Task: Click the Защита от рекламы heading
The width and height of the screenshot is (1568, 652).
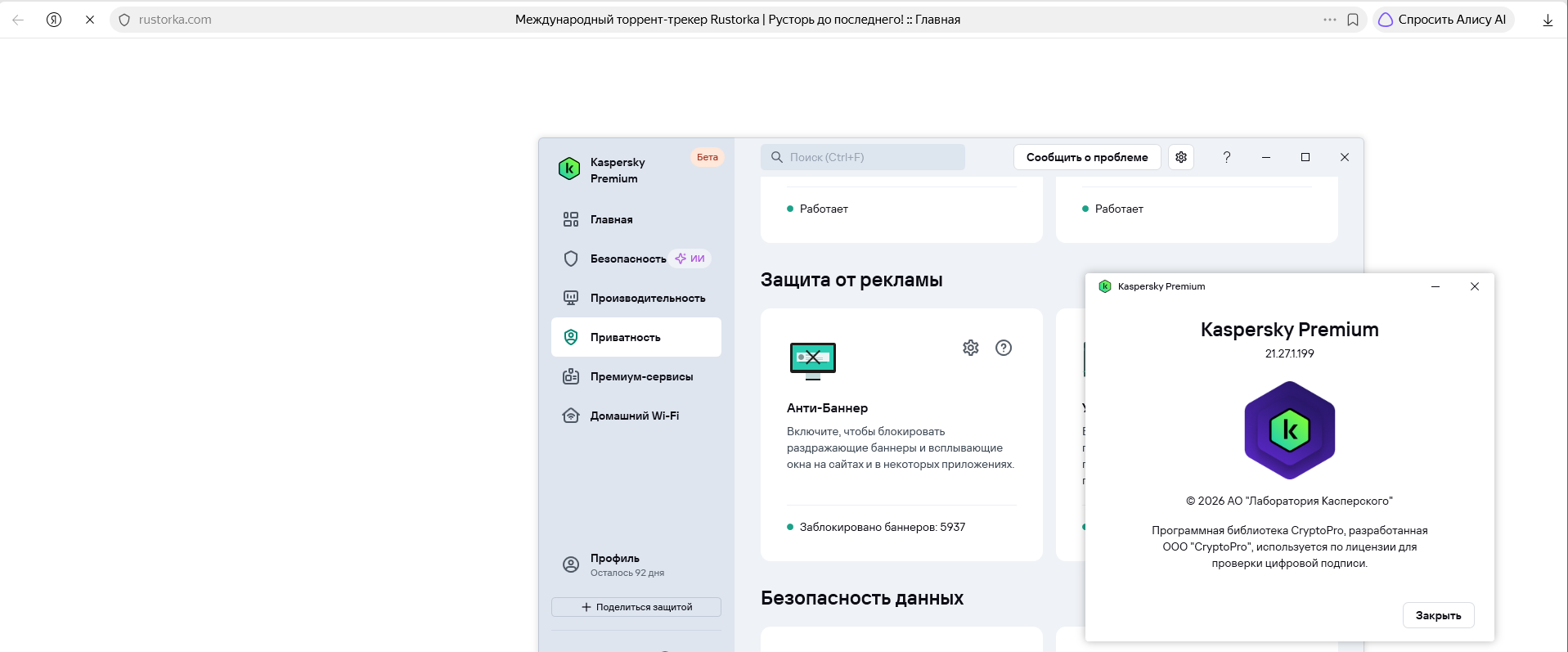Action: (851, 280)
